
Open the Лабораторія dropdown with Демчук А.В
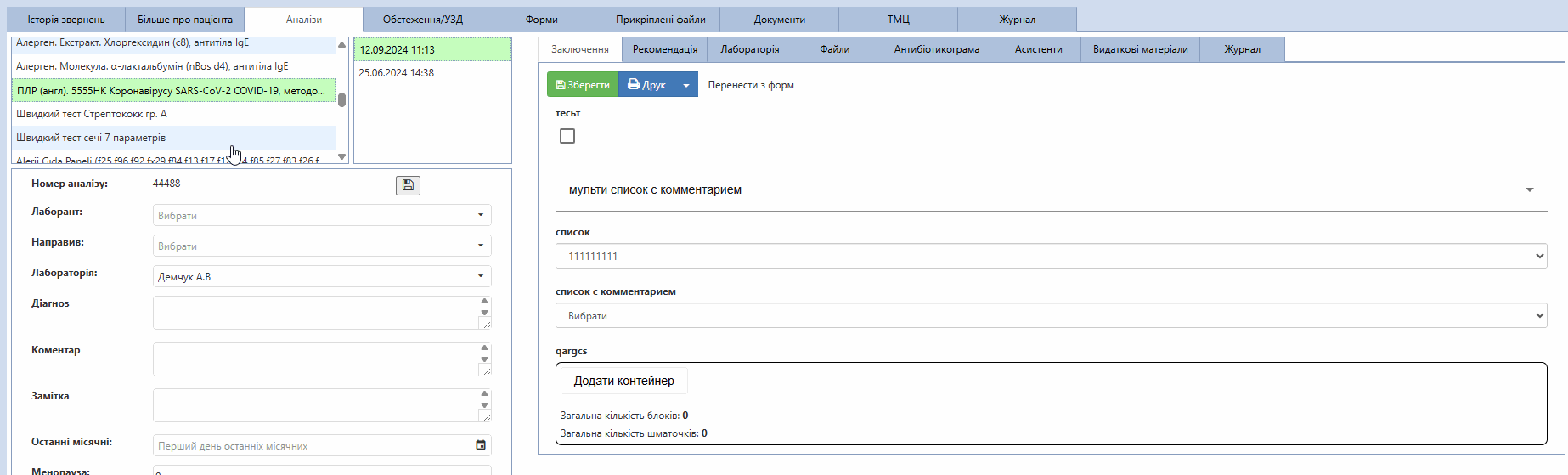click(x=322, y=276)
